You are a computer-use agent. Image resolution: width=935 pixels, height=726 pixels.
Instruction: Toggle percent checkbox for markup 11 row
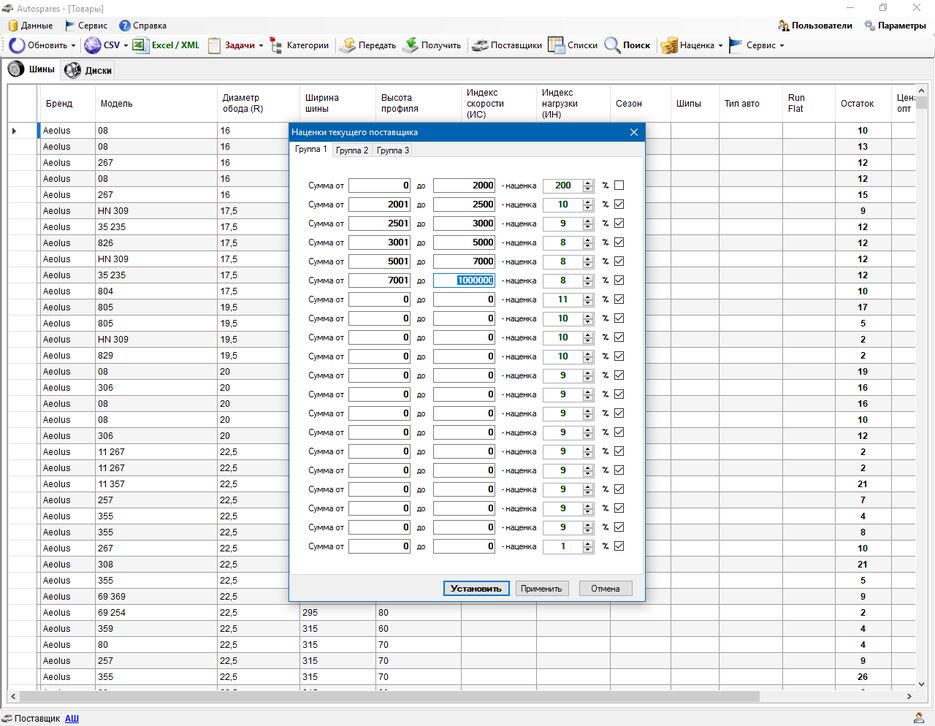pyautogui.click(x=619, y=299)
